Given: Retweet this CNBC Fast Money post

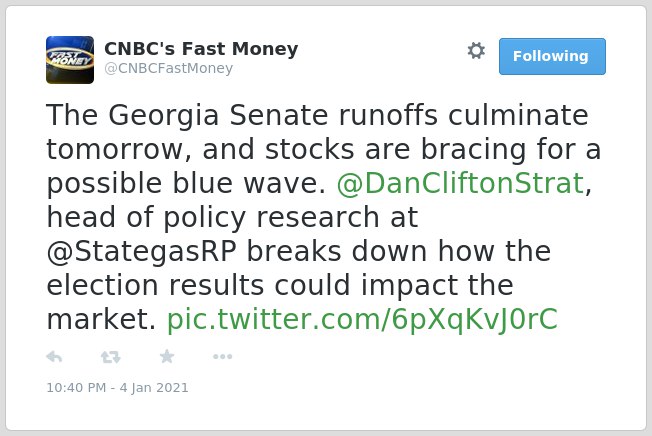Looking at the screenshot, I should [111, 357].
